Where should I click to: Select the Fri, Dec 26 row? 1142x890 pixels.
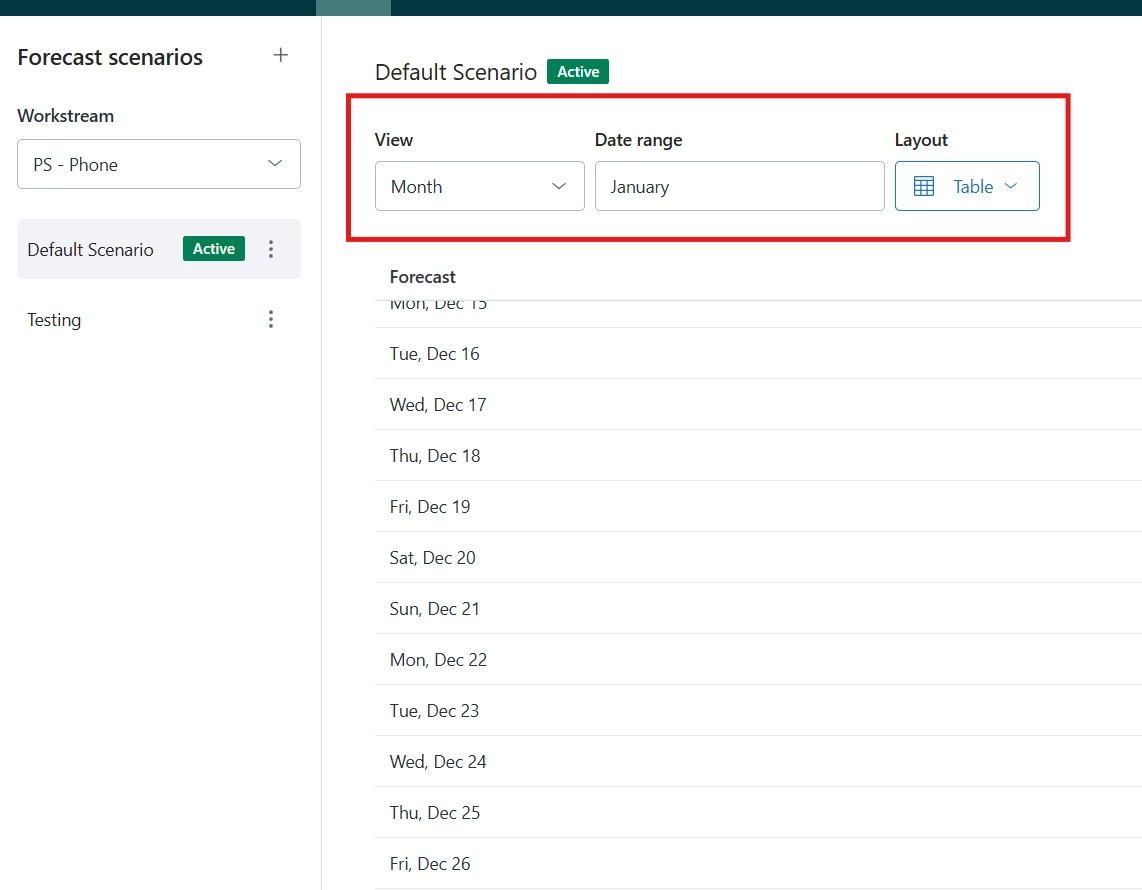pyautogui.click(x=757, y=863)
